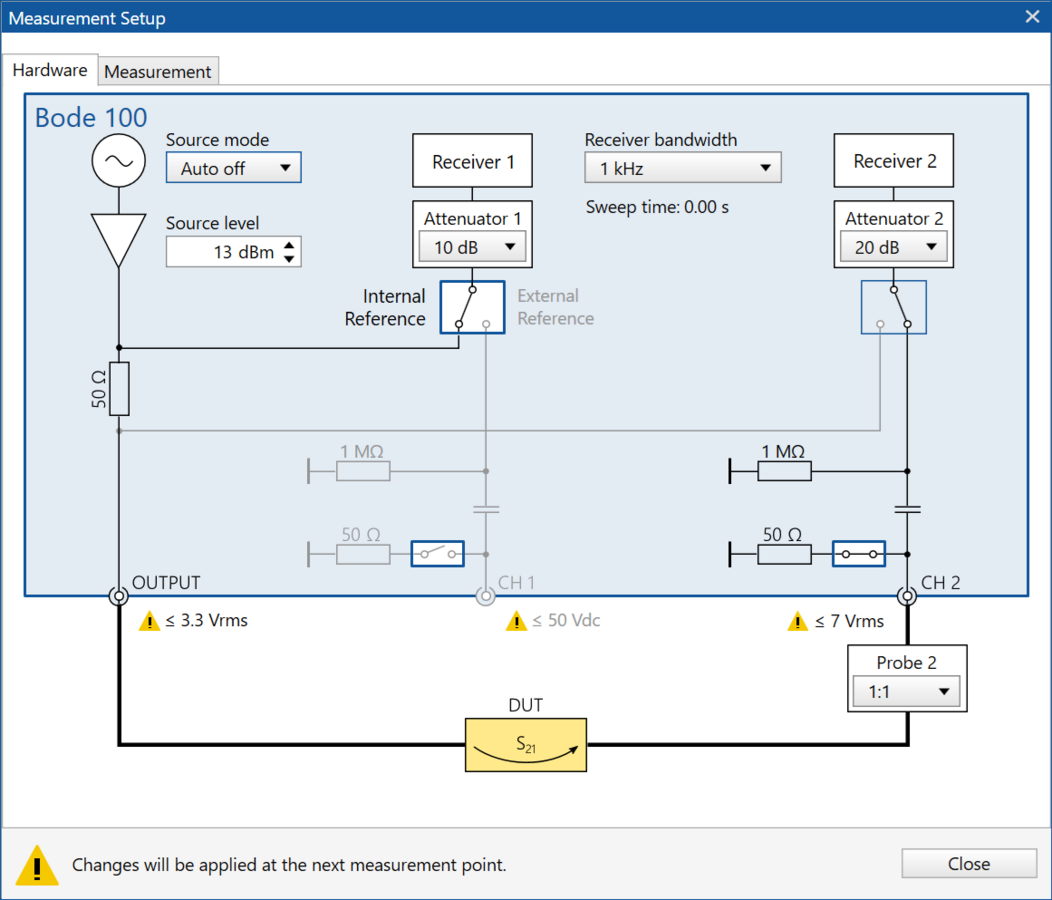Click the Sweep time: 0.00 s text

(x=657, y=207)
